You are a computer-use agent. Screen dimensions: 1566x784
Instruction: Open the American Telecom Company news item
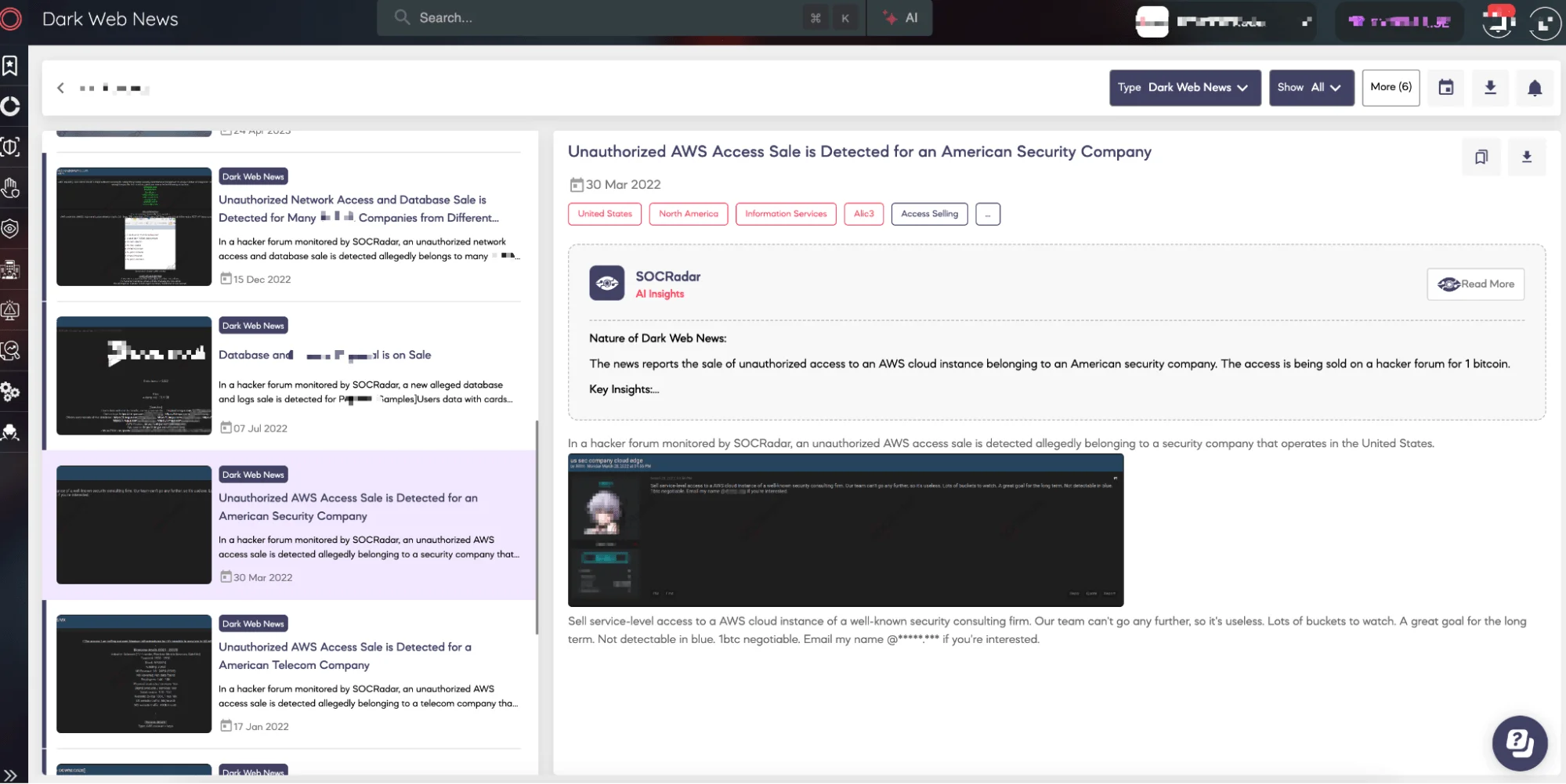coord(345,656)
